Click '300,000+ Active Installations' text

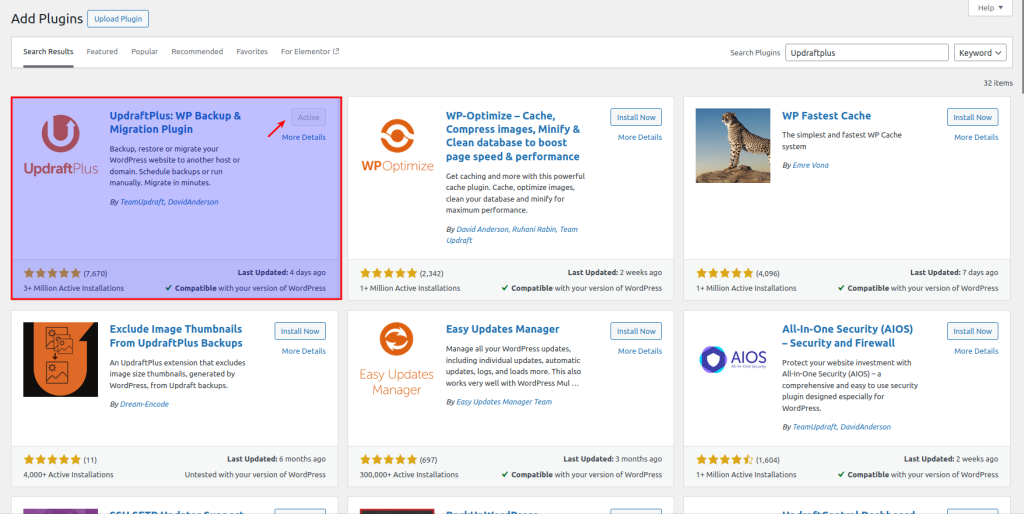tap(409, 475)
